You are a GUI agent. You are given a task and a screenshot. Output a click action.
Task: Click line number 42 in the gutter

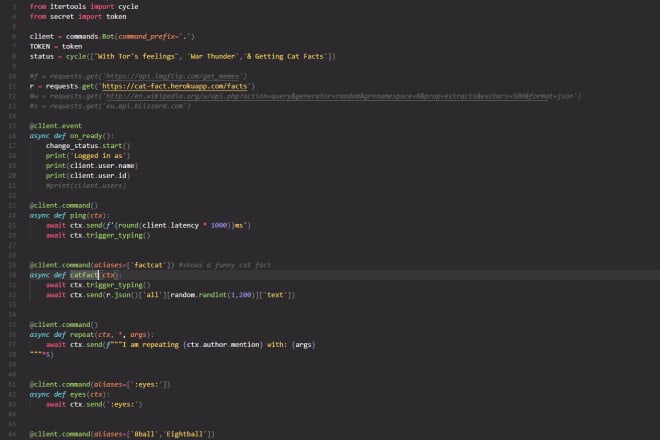(x=10, y=394)
